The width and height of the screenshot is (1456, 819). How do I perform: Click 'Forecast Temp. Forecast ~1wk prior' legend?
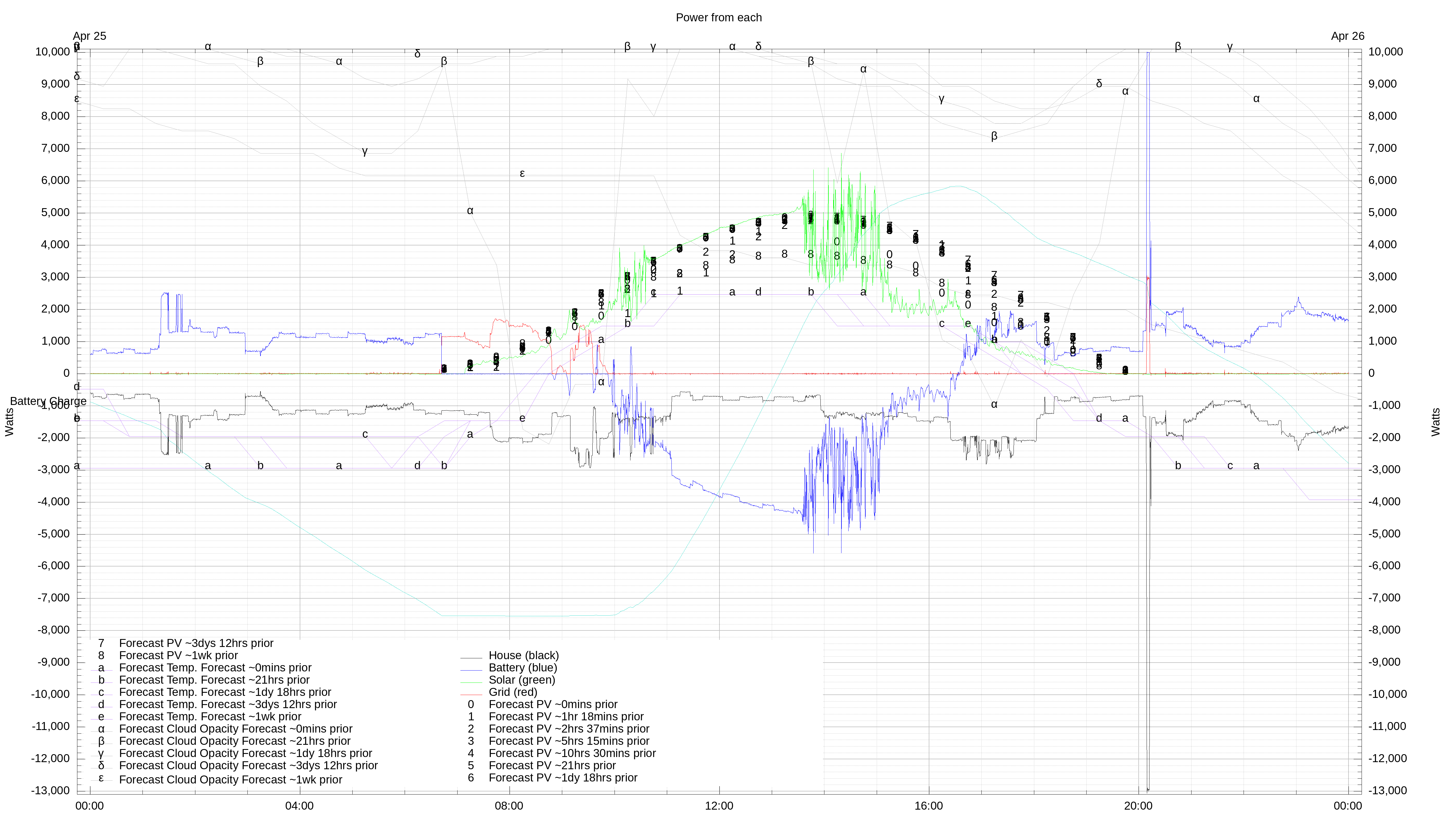click(210, 717)
